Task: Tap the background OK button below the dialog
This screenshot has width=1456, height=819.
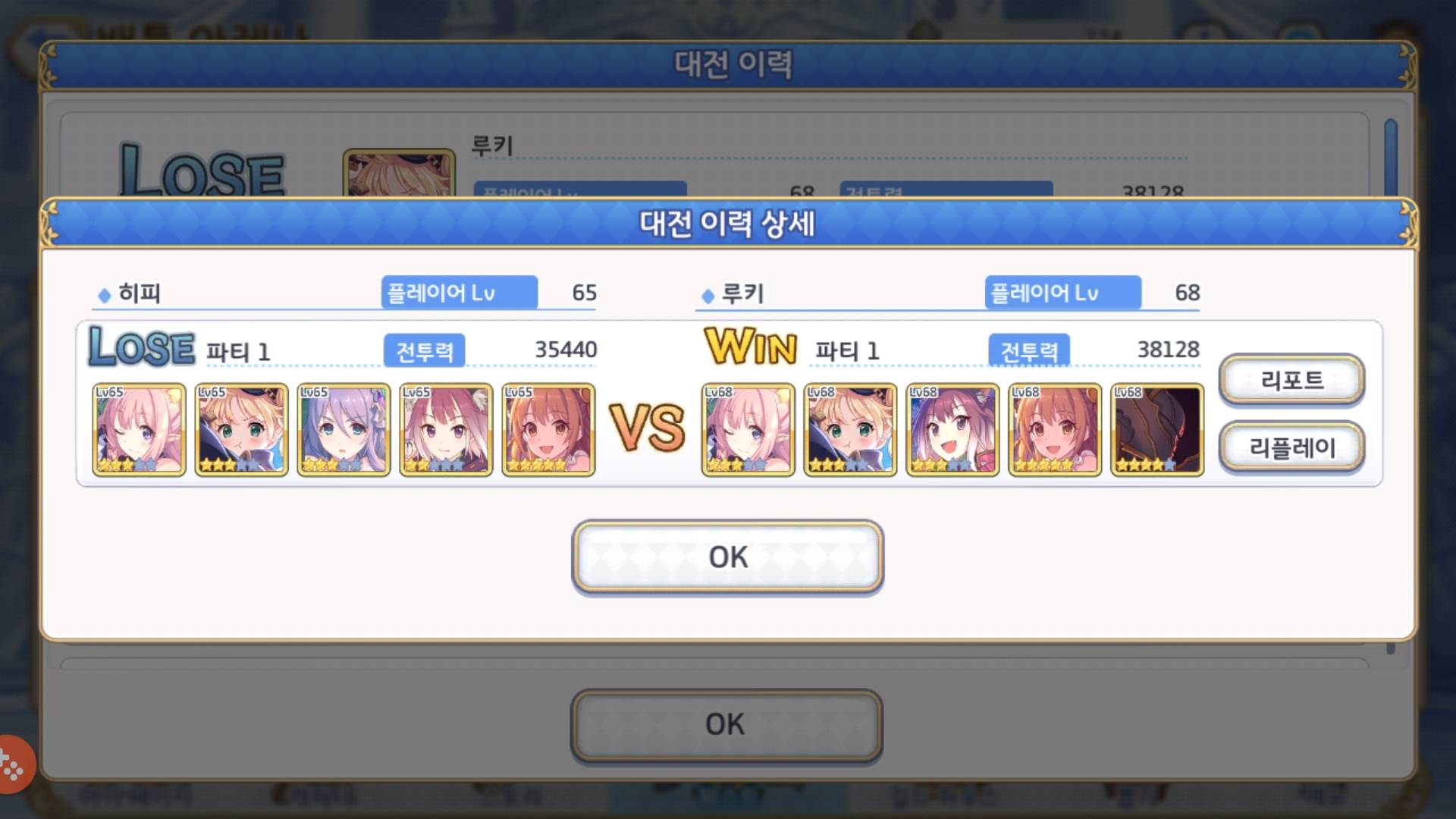Action: pos(726,724)
